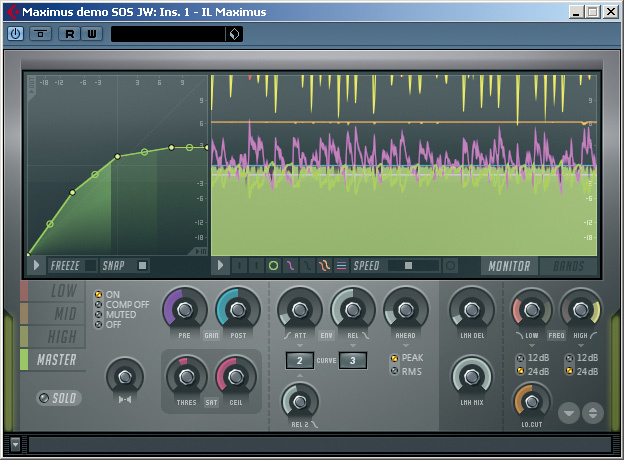The width and height of the screenshot is (624, 460).
Task: Click the first vertical bar display icon
Action: pyautogui.click(x=239, y=265)
